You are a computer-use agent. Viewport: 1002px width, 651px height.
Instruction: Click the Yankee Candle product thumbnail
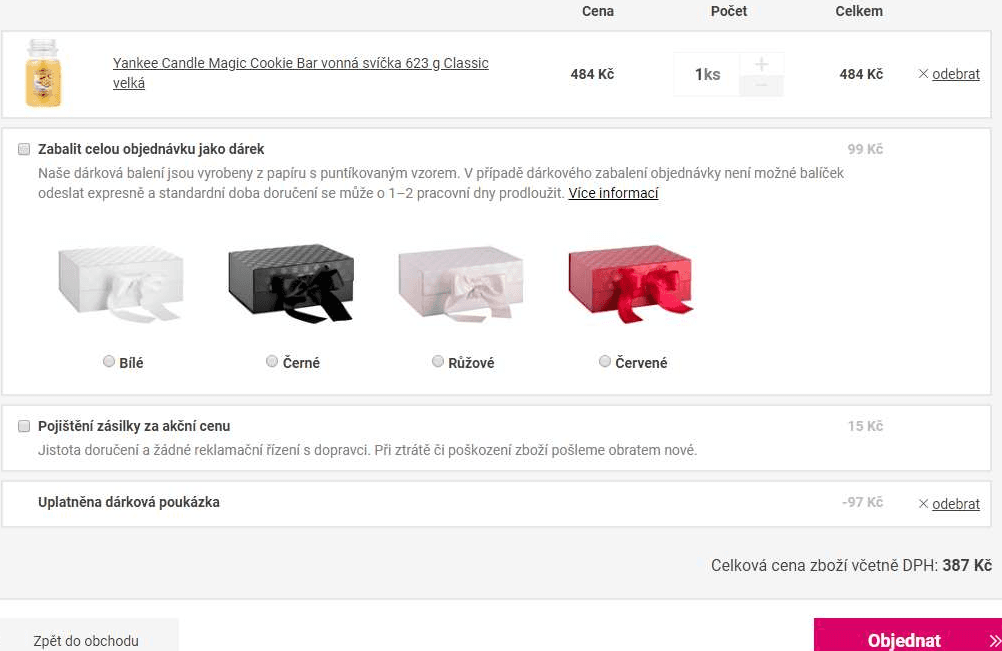[x=43, y=73]
